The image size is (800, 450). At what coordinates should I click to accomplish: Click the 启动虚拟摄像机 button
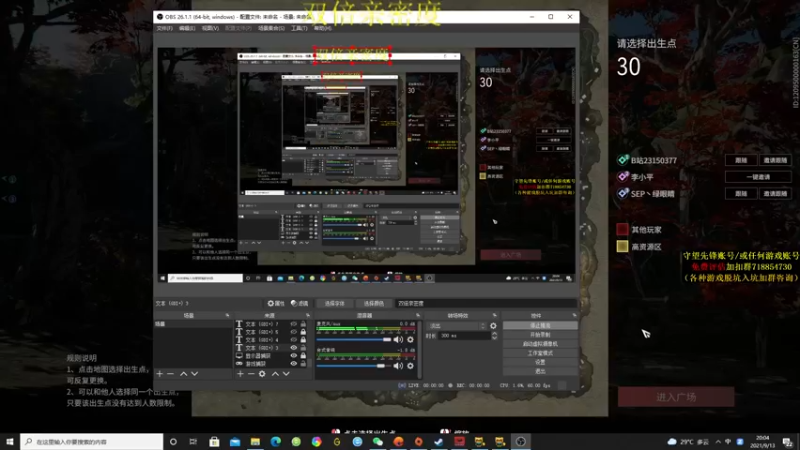pyautogui.click(x=540, y=344)
